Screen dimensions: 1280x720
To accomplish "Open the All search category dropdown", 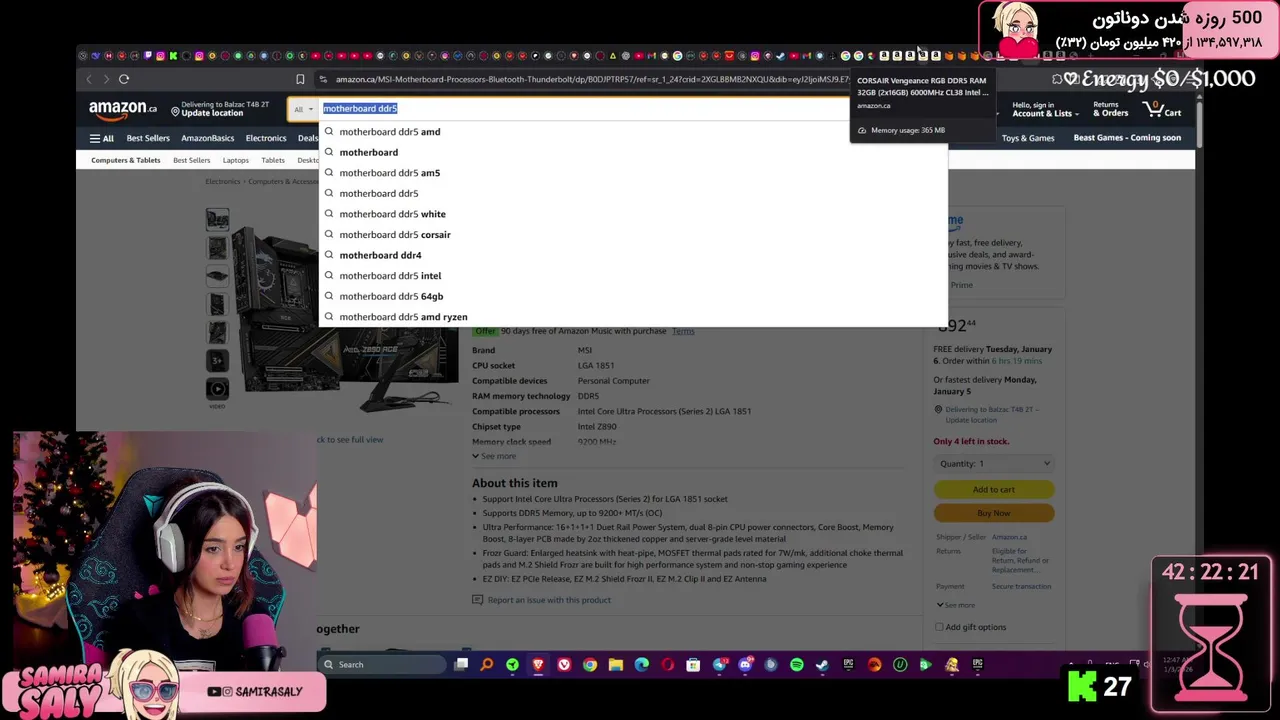I will (303, 109).
